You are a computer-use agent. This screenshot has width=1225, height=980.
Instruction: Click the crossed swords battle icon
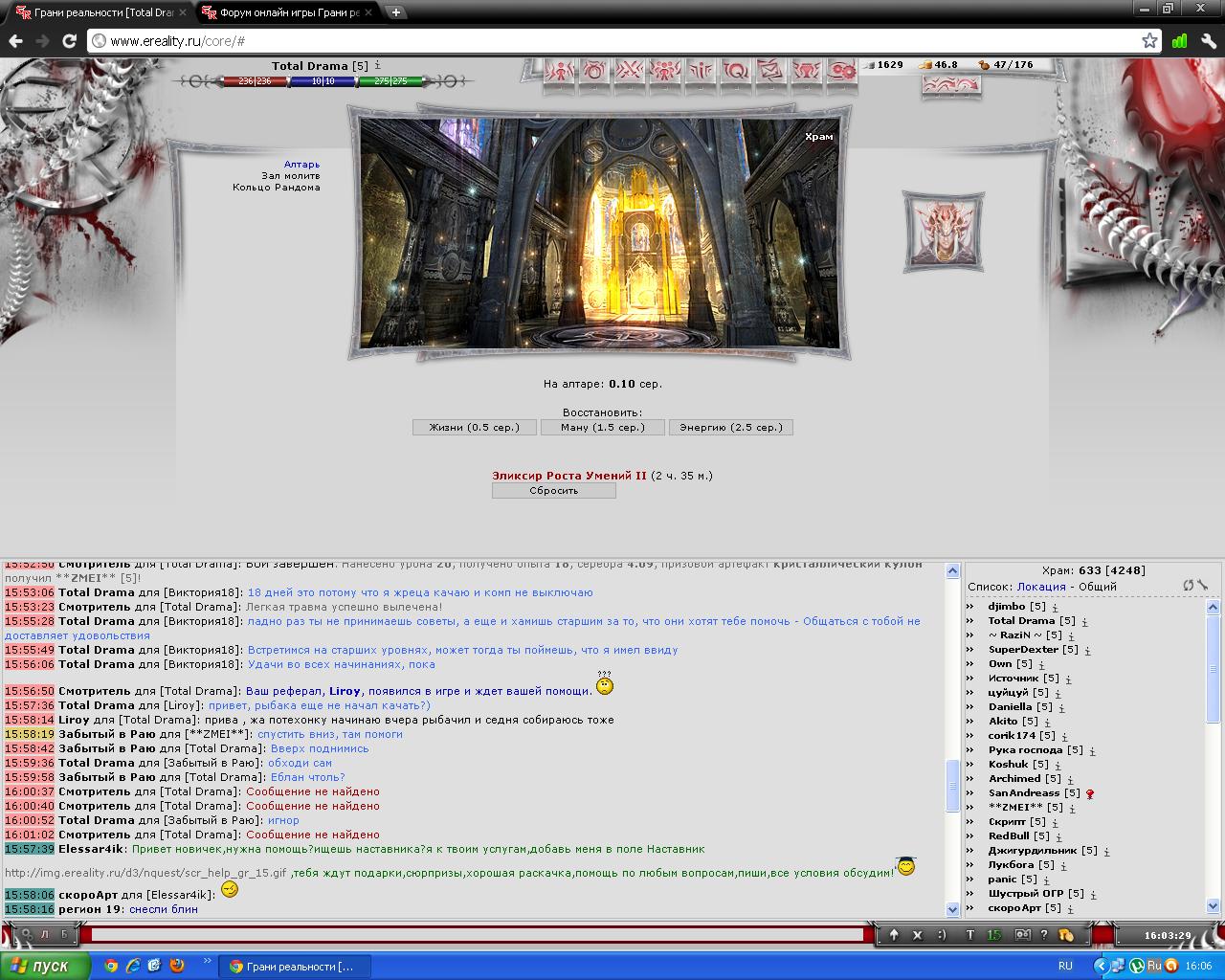coord(630,71)
